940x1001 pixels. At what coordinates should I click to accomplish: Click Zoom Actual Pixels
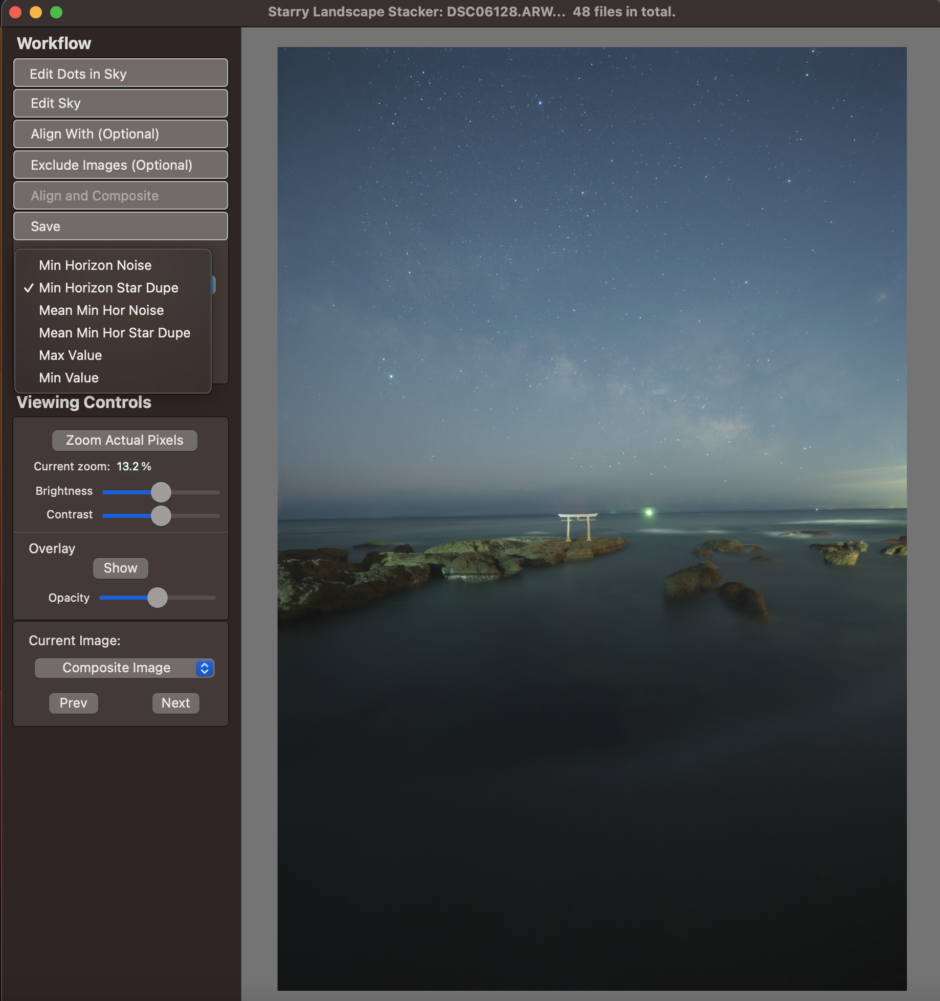pos(124,440)
